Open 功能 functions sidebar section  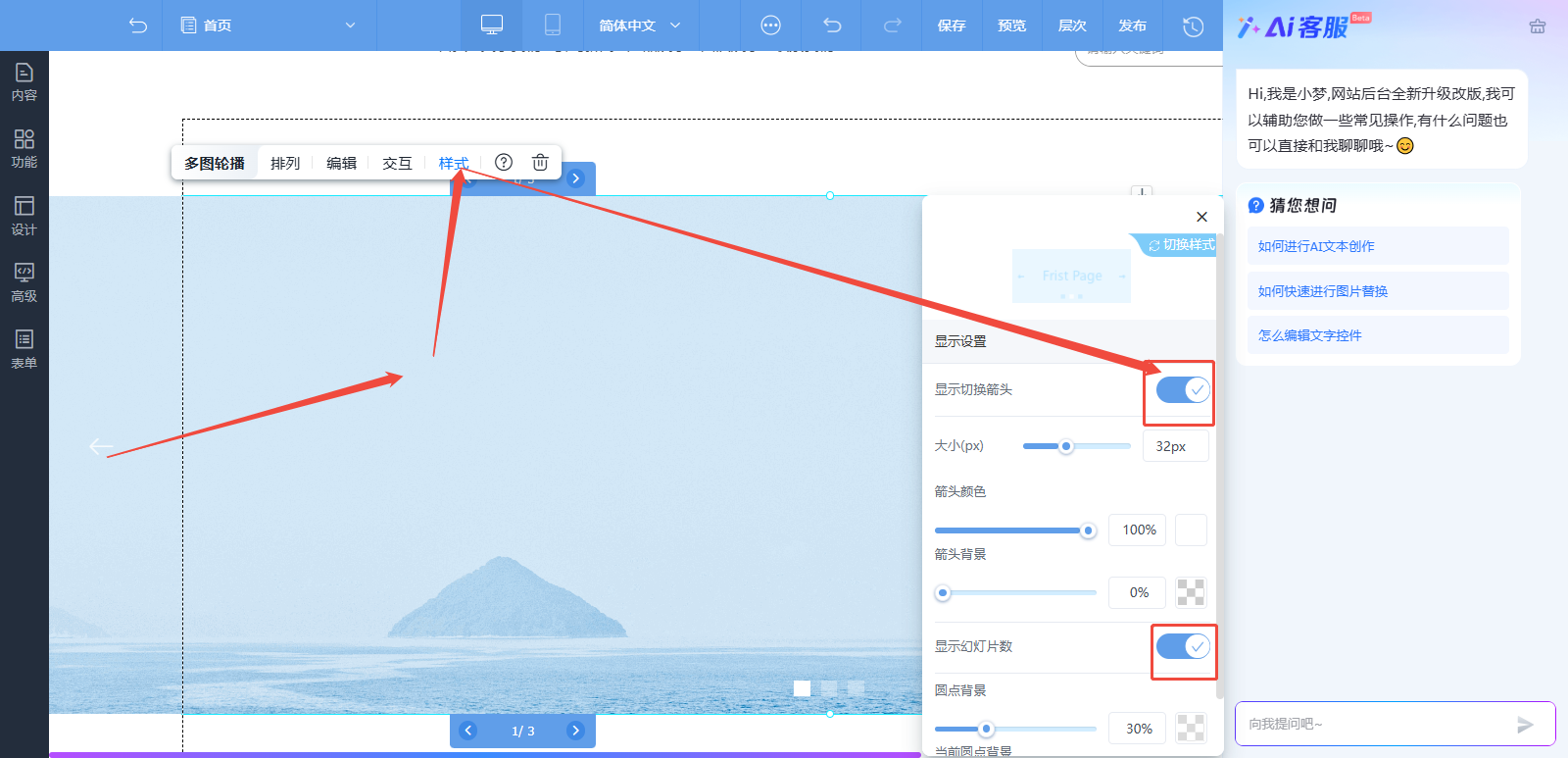(24, 149)
